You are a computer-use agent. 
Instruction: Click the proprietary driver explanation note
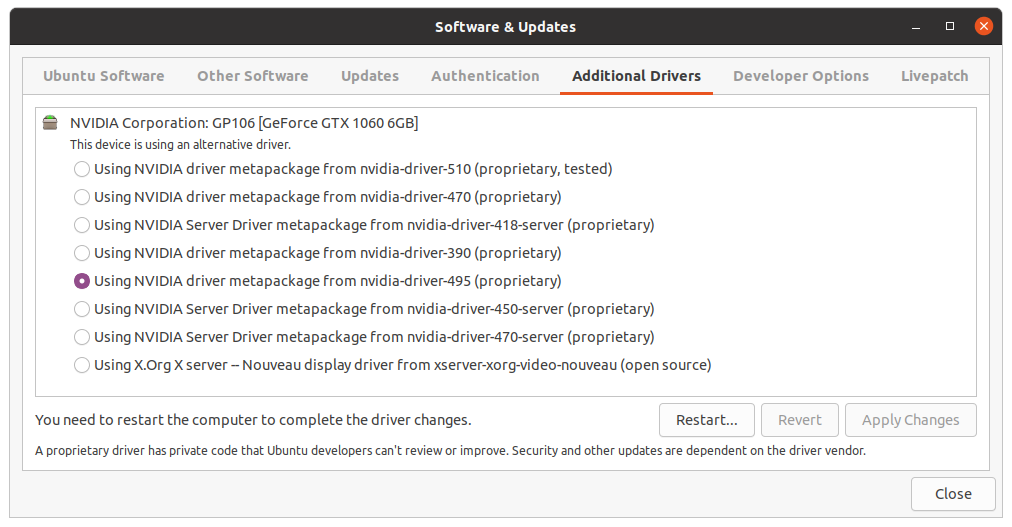click(450, 450)
